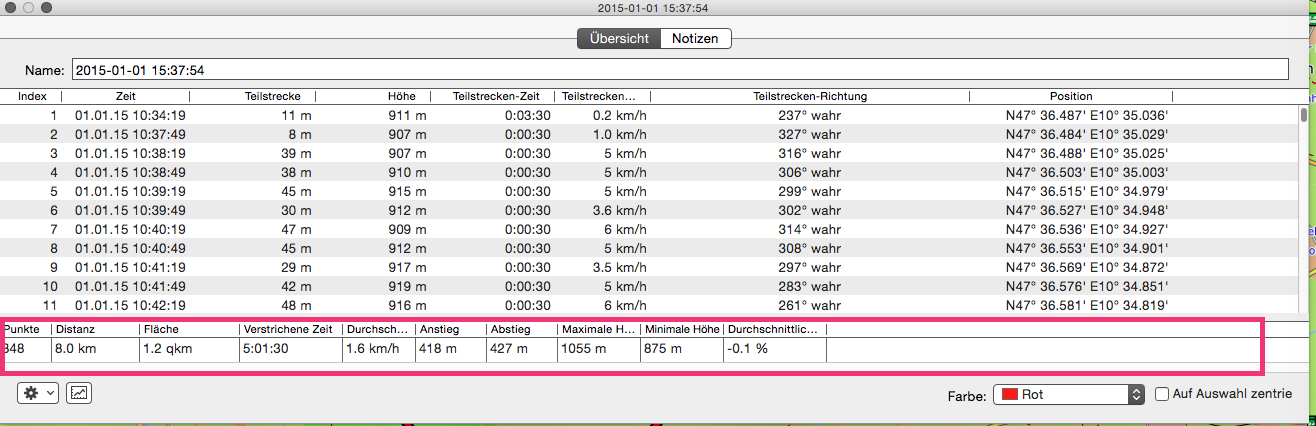Click the Teilstrecken-Zeit column header

(496, 96)
